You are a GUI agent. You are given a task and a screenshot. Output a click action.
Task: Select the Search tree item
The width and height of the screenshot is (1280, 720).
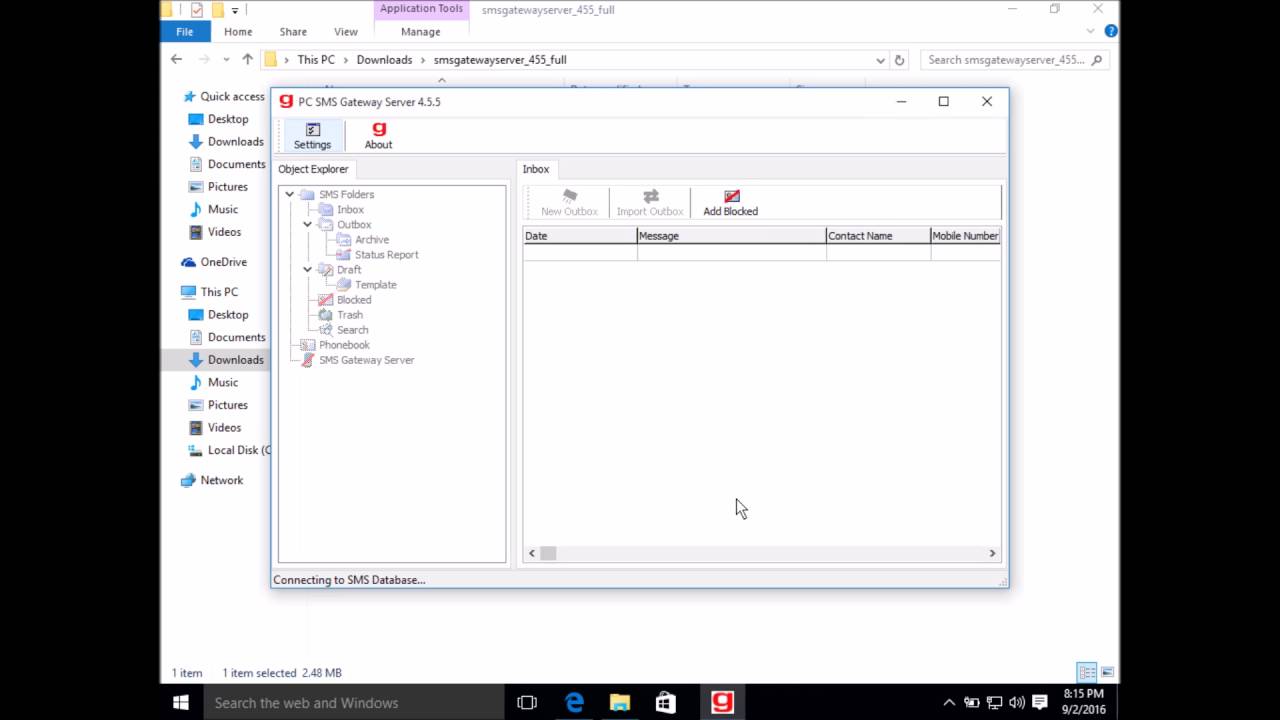point(352,330)
